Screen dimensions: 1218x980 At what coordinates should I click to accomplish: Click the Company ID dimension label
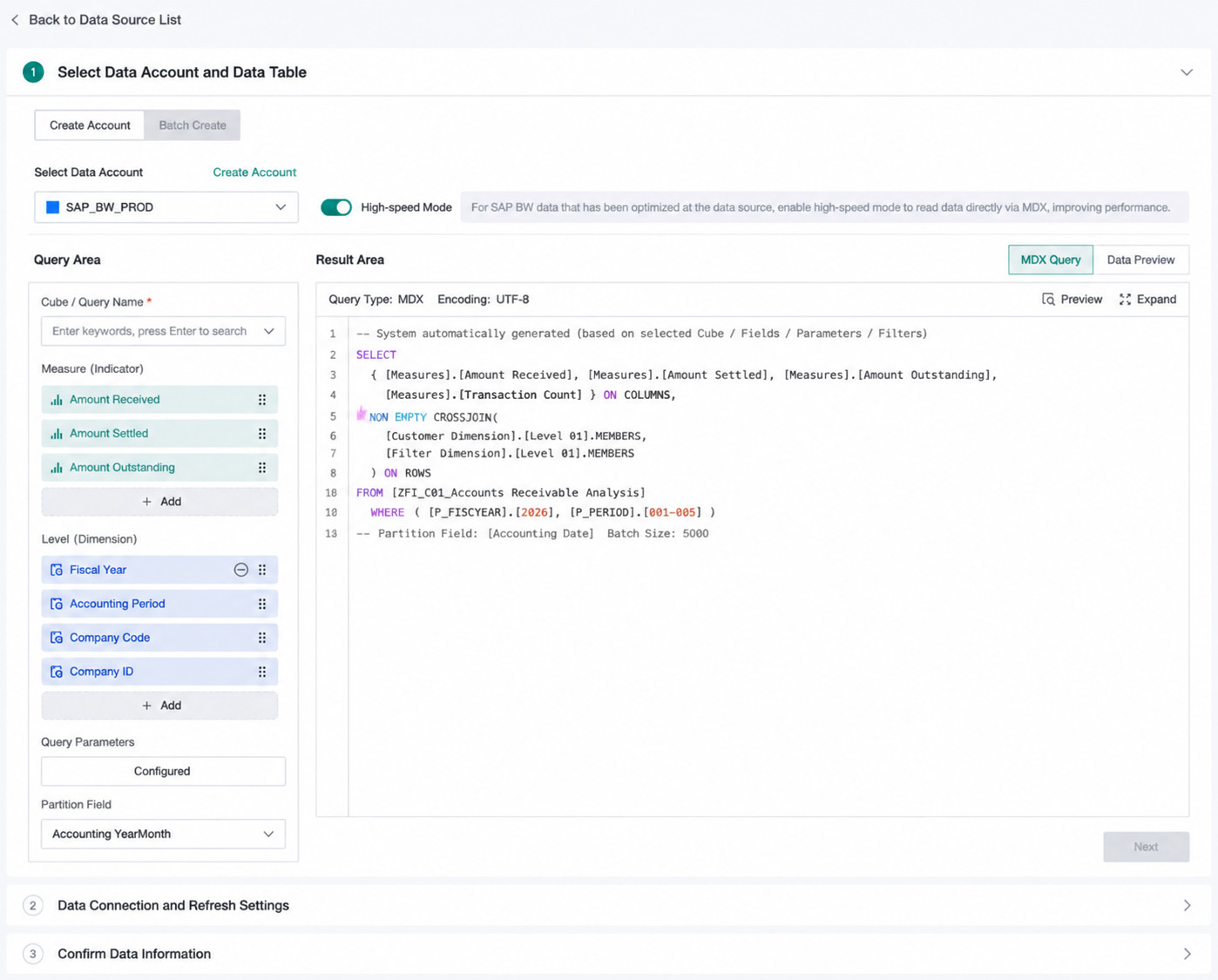(x=101, y=672)
